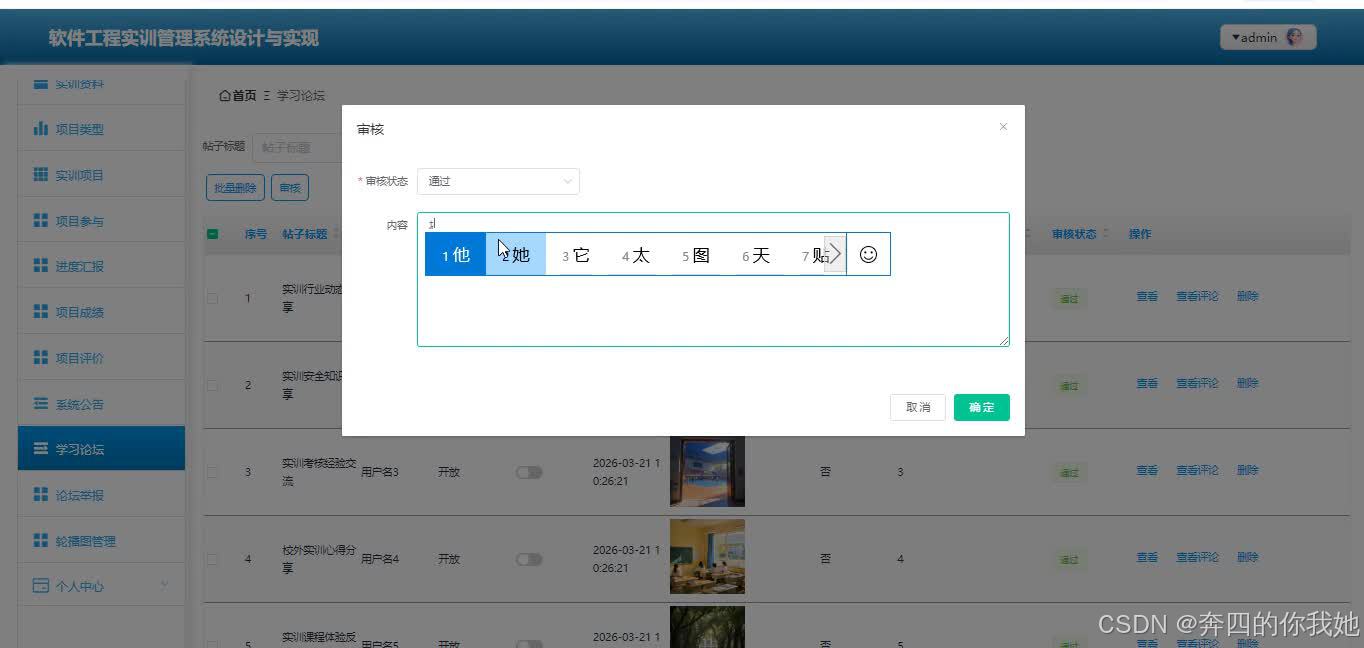Check the checkbox for row 2
The height and width of the screenshot is (648, 1364).
pyautogui.click(x=213, y=384)
